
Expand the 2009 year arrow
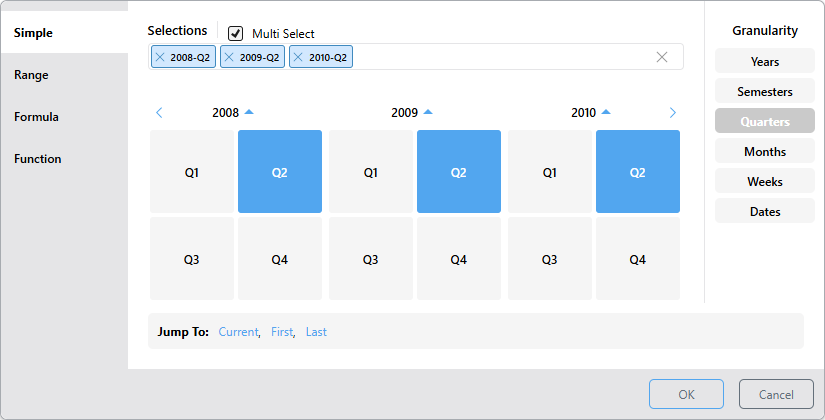428,112
